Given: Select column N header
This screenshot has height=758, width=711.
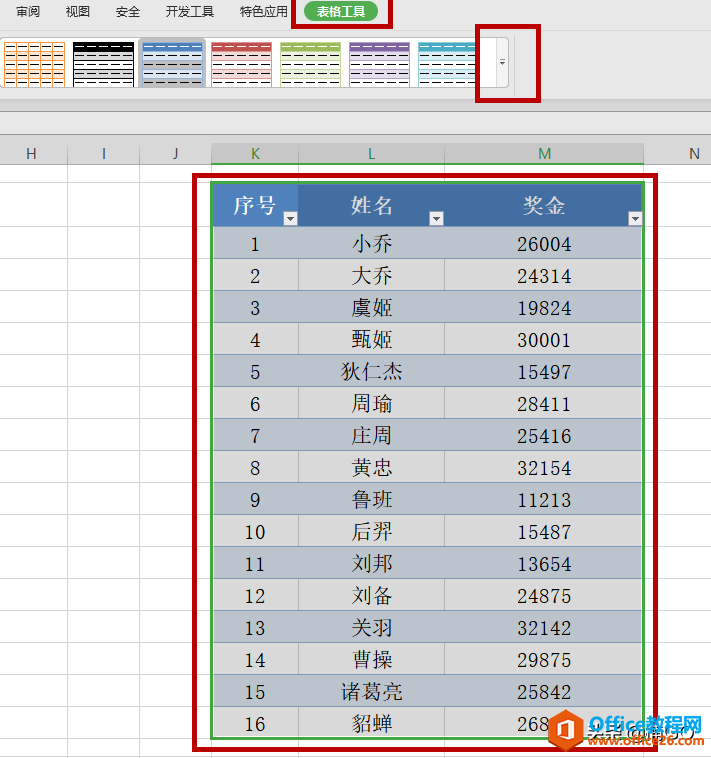Looking at the screenshot, I should point(694,154).
